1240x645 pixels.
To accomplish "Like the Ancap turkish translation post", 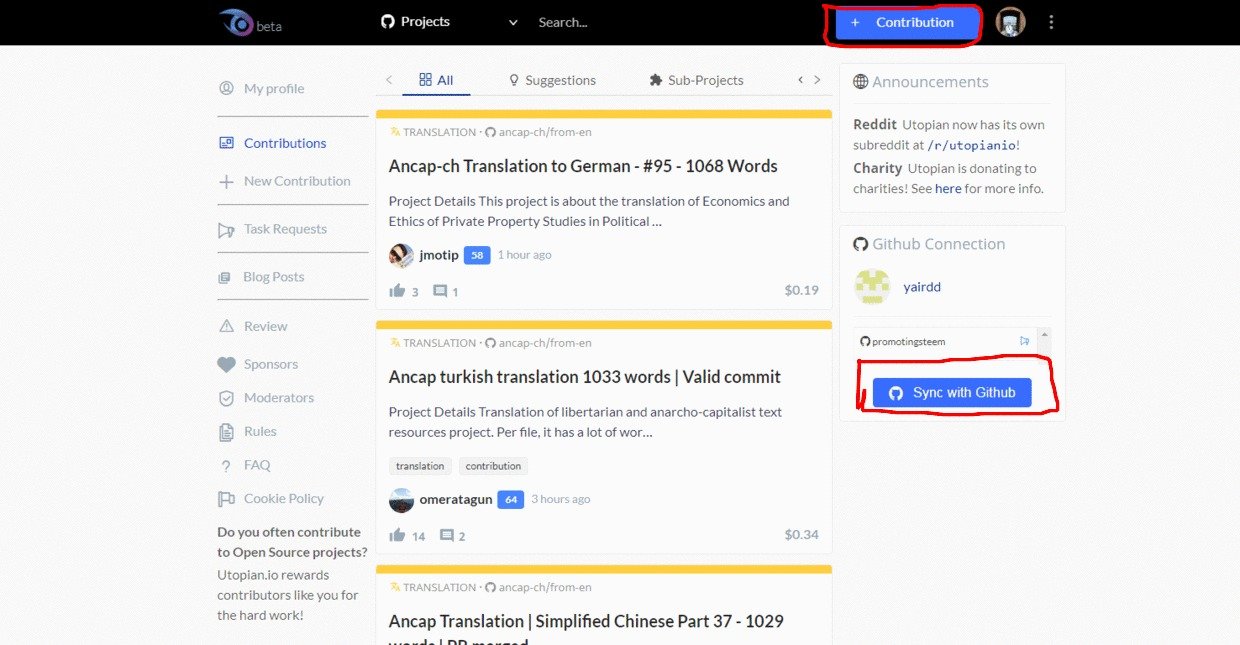I will point(397,535).
